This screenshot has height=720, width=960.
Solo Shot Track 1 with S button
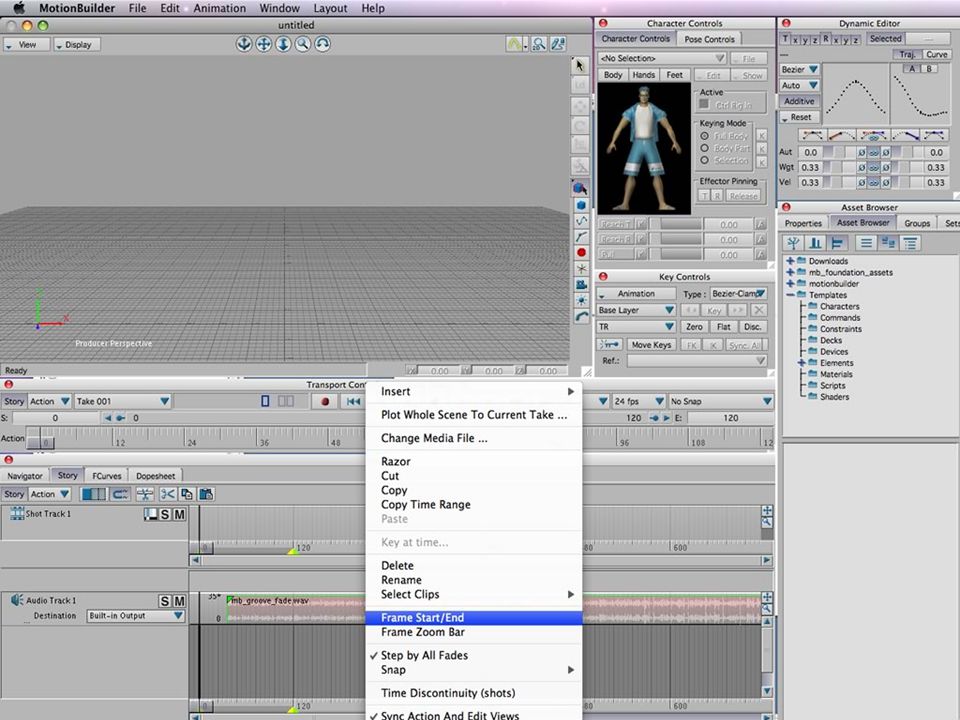165,514
